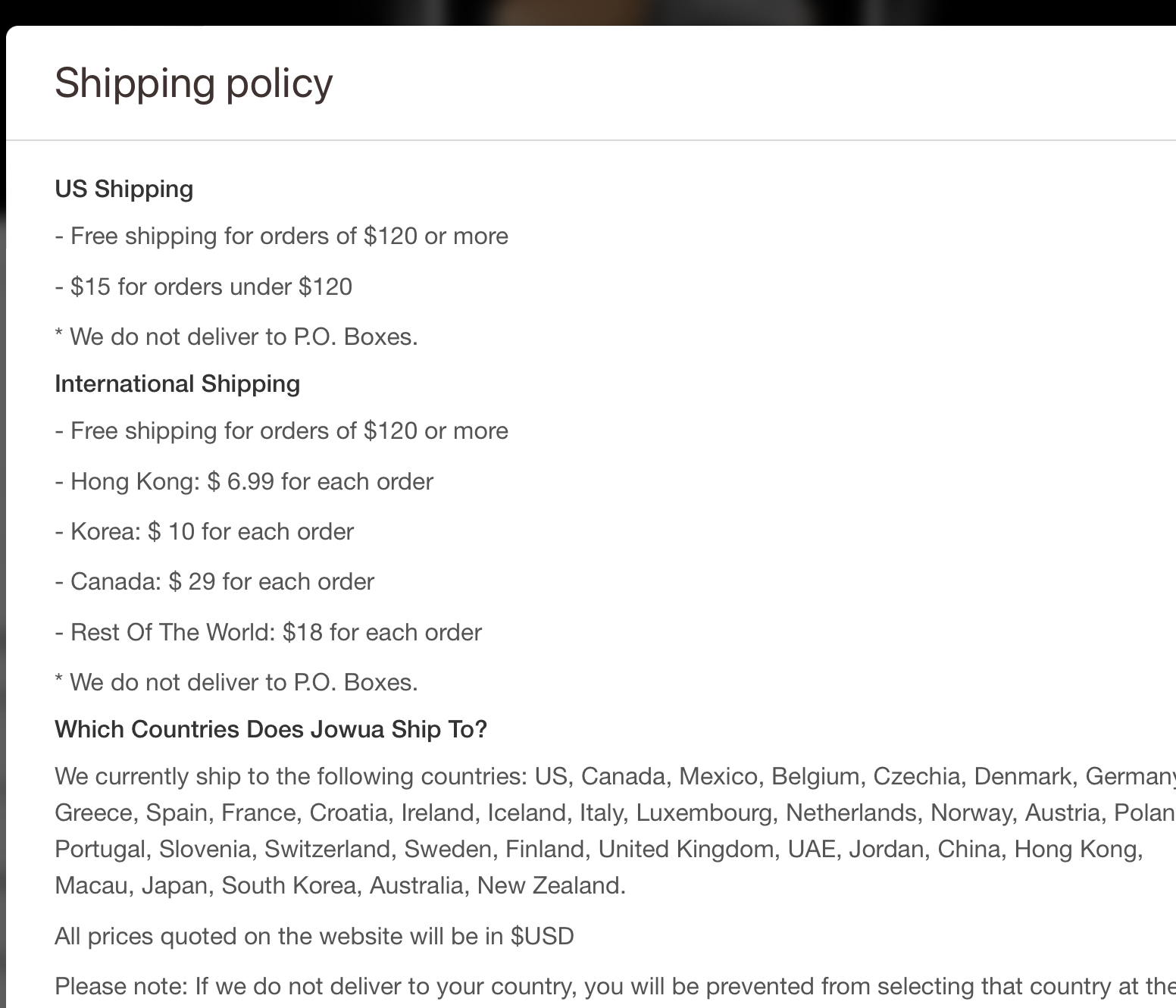1176x1008 pixels.
Task: Click the $15 for orders under $120 line
Action: (x=204, y=286)
